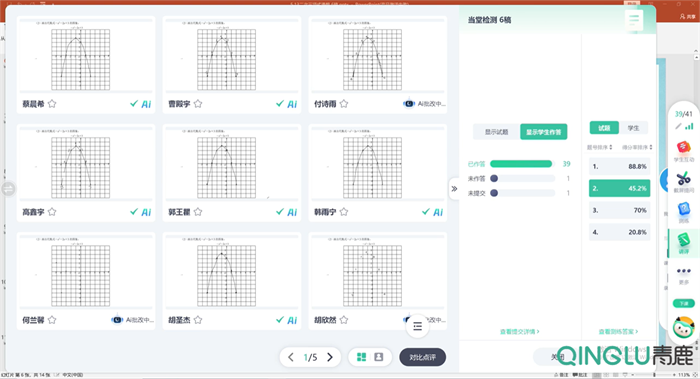This screenshot has height=379, width=700.
Task: Select 显示试题 tab
Action: (496, 132)
